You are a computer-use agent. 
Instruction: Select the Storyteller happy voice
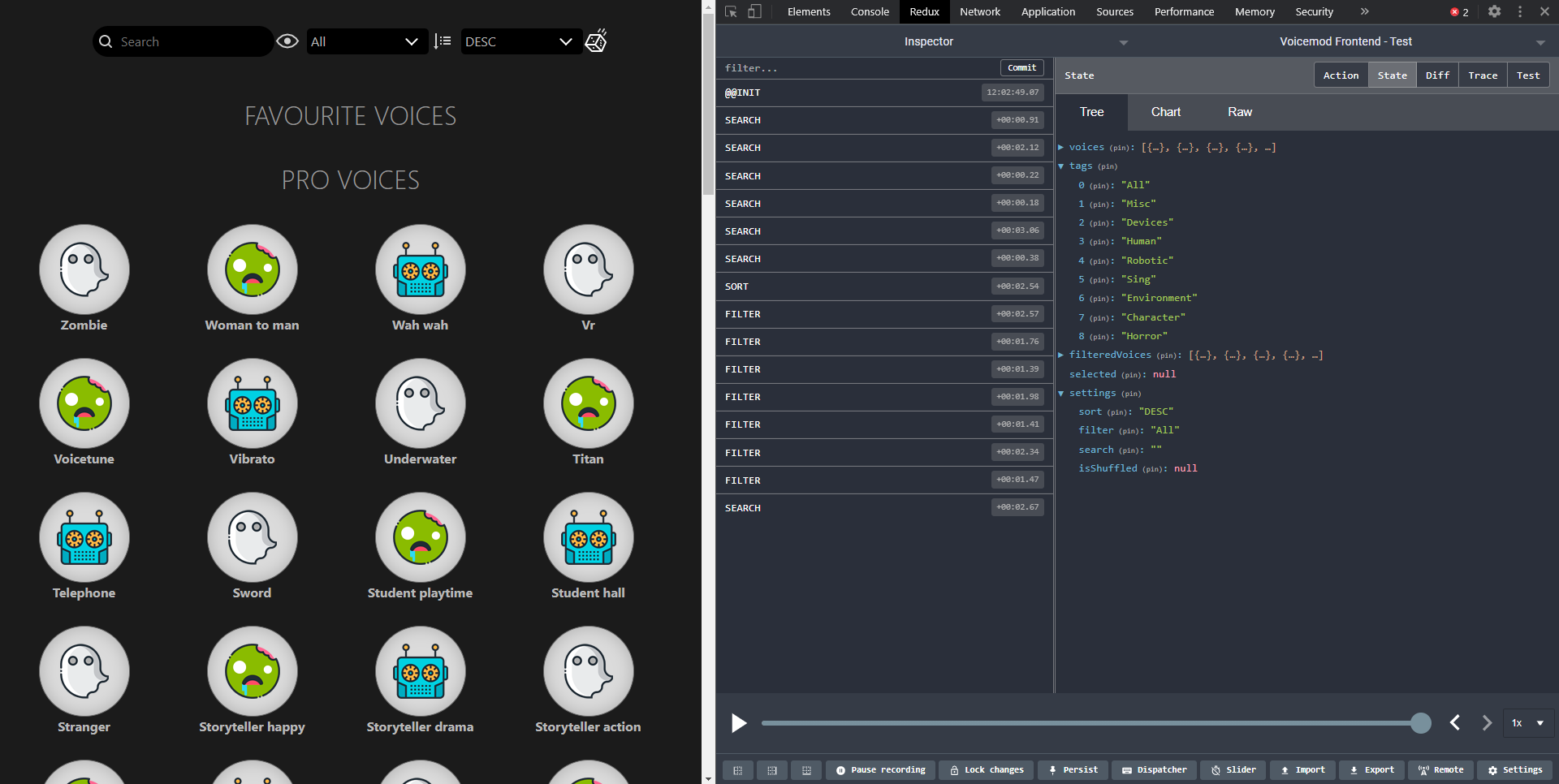coord(253,671)
